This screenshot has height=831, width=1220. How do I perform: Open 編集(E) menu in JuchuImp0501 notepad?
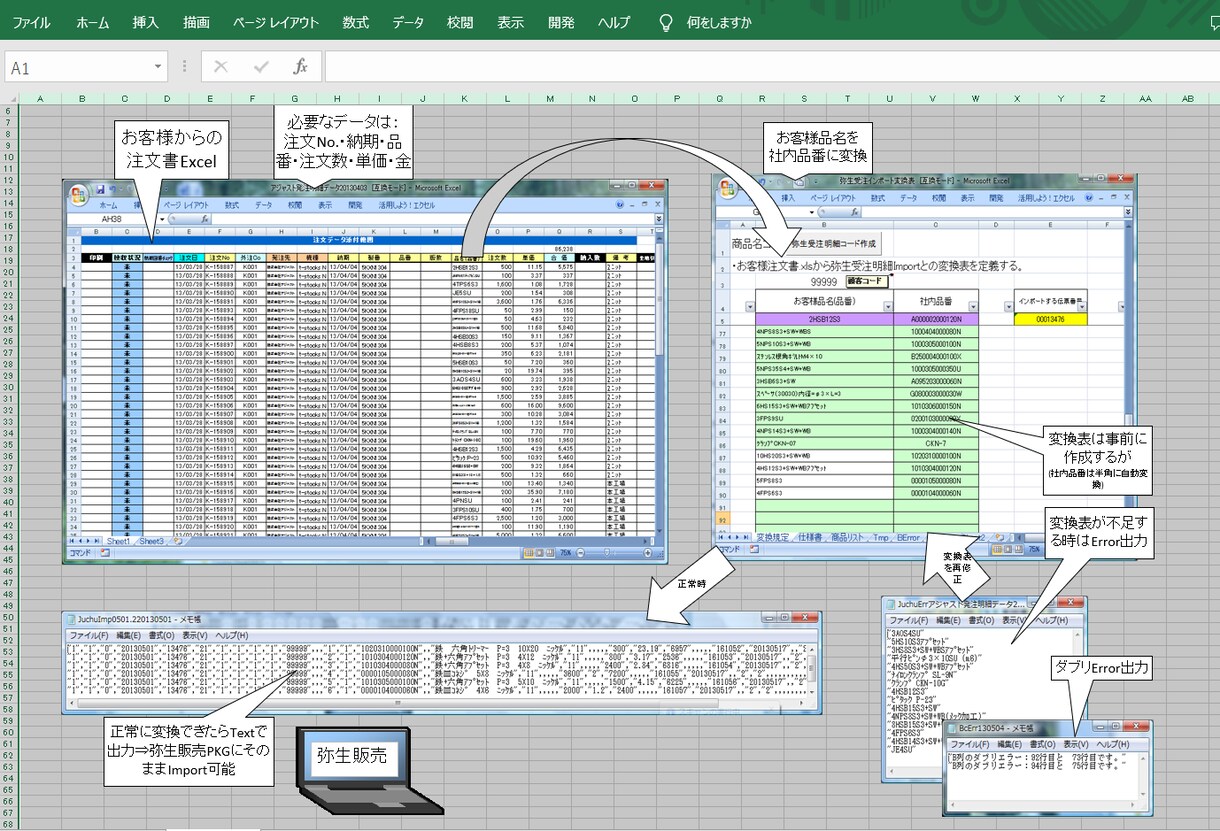click(x=128, y=635)
